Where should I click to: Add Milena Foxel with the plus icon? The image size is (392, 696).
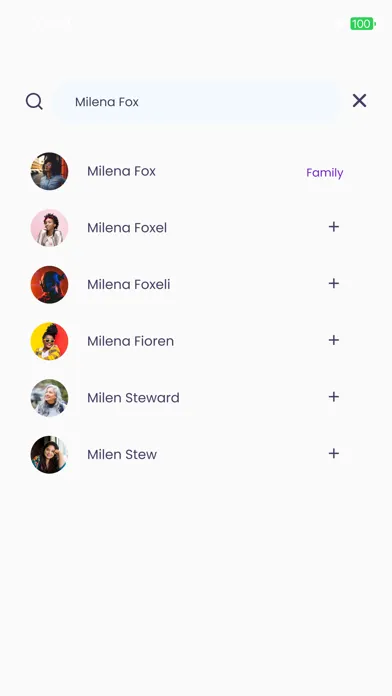coord(333,227)
